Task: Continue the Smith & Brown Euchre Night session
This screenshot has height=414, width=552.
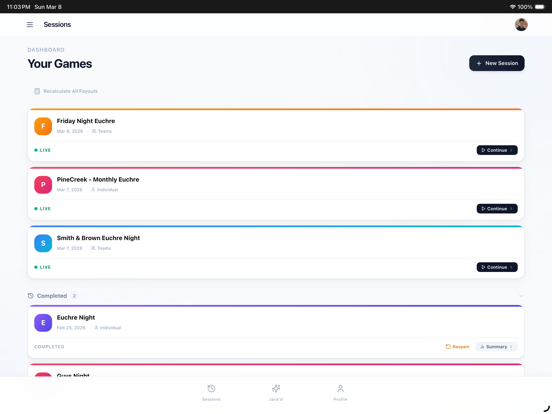Action: pos(497,267)
